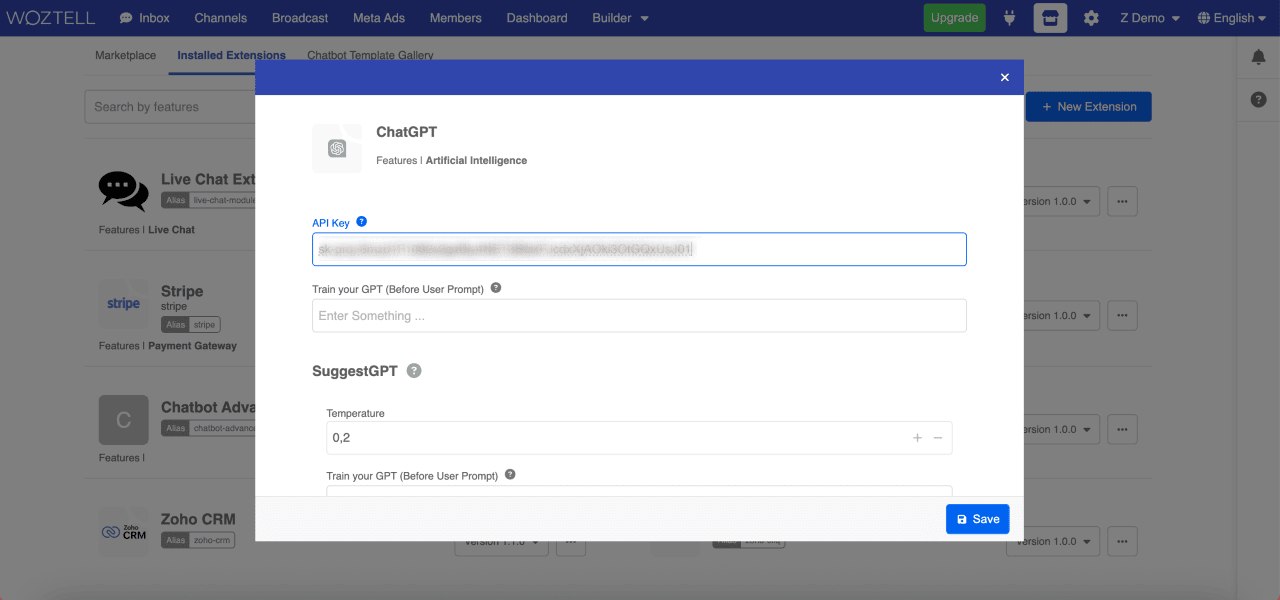Viewport: 1280px width, 600px height.
Task: Click the 'stripe' alias tag
Action: point(190,325)
